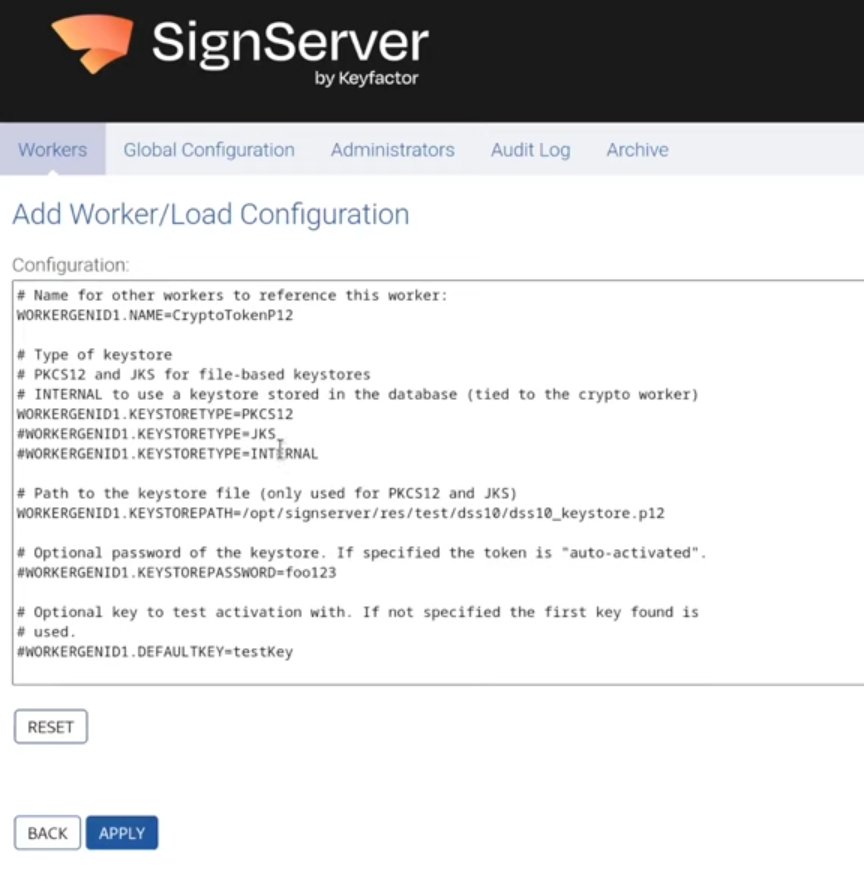Click the Add Worker/Load Configuration heading
This screenshot has height=881, width=864.
(x=210, y=214)
